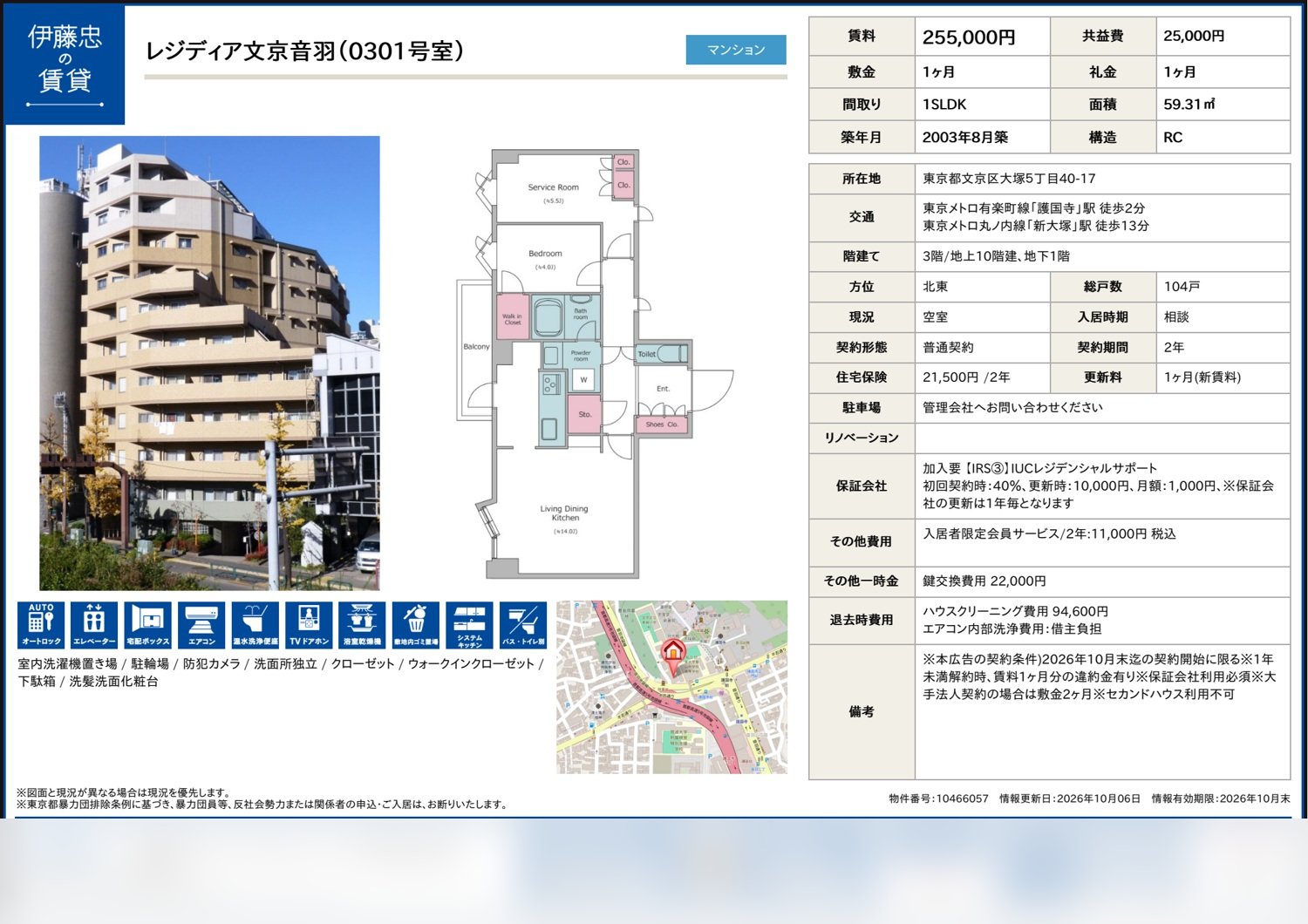The image size is (1308, 924).
Task: Click the マンション property type badge
Action: pos(736,50)
